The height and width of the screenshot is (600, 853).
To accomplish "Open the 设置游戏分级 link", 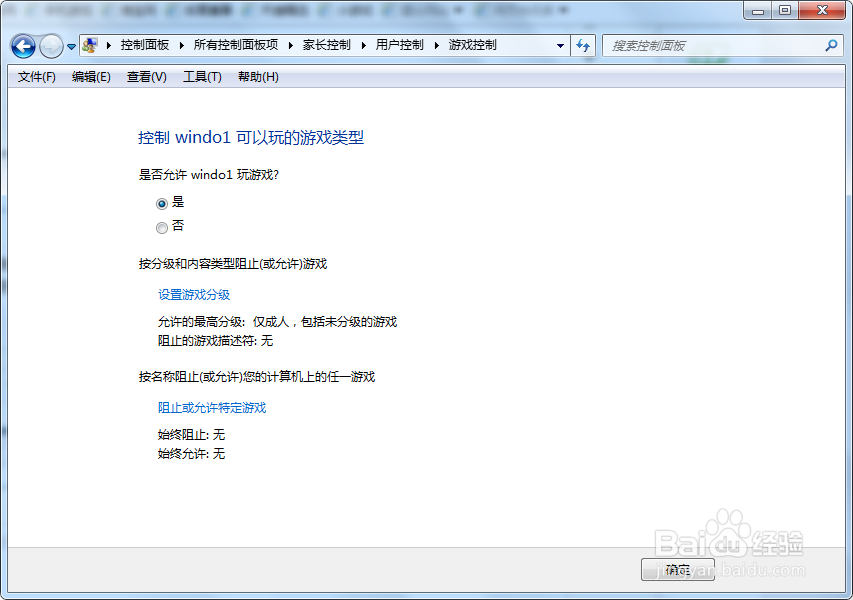I will click(196, 295).
